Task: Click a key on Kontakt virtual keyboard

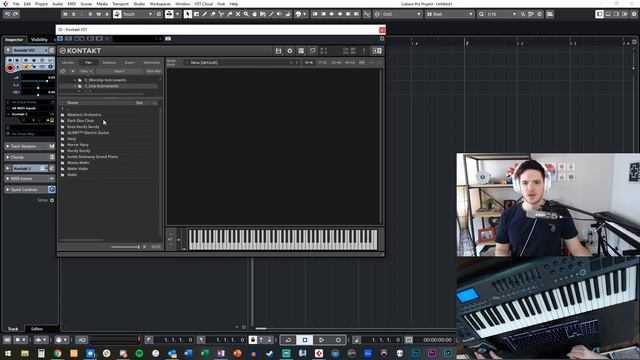Action: click(282, 240)
